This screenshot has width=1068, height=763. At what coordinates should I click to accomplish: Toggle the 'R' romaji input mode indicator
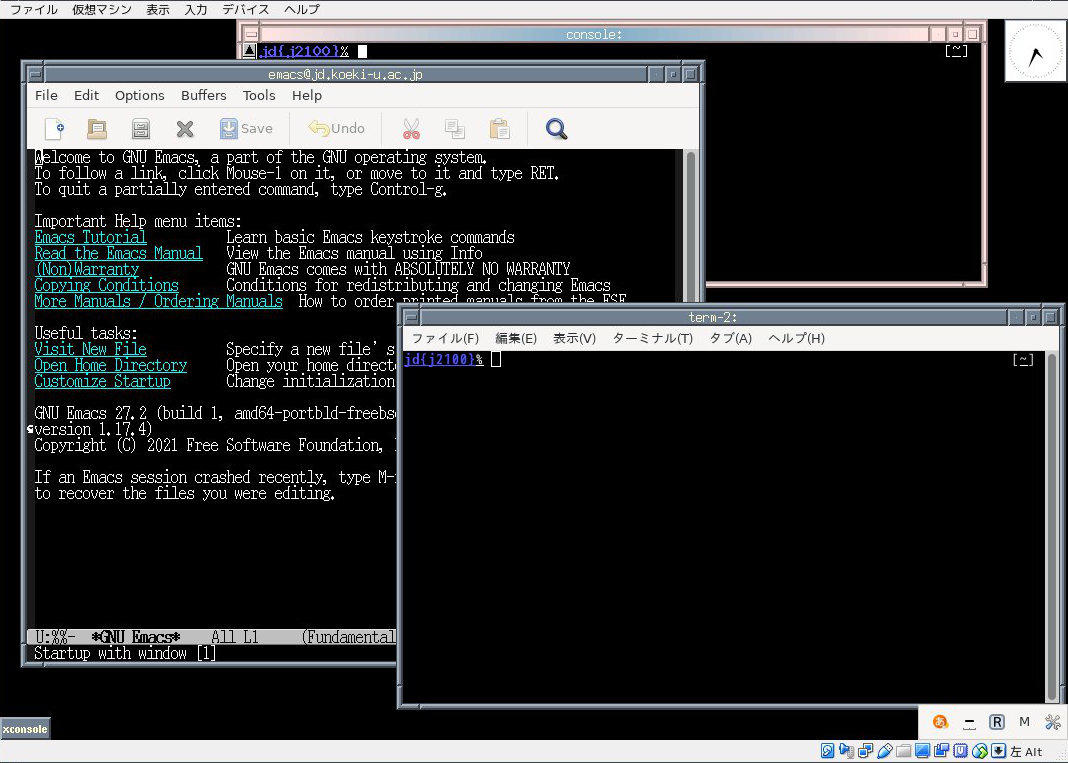point(996,722)
